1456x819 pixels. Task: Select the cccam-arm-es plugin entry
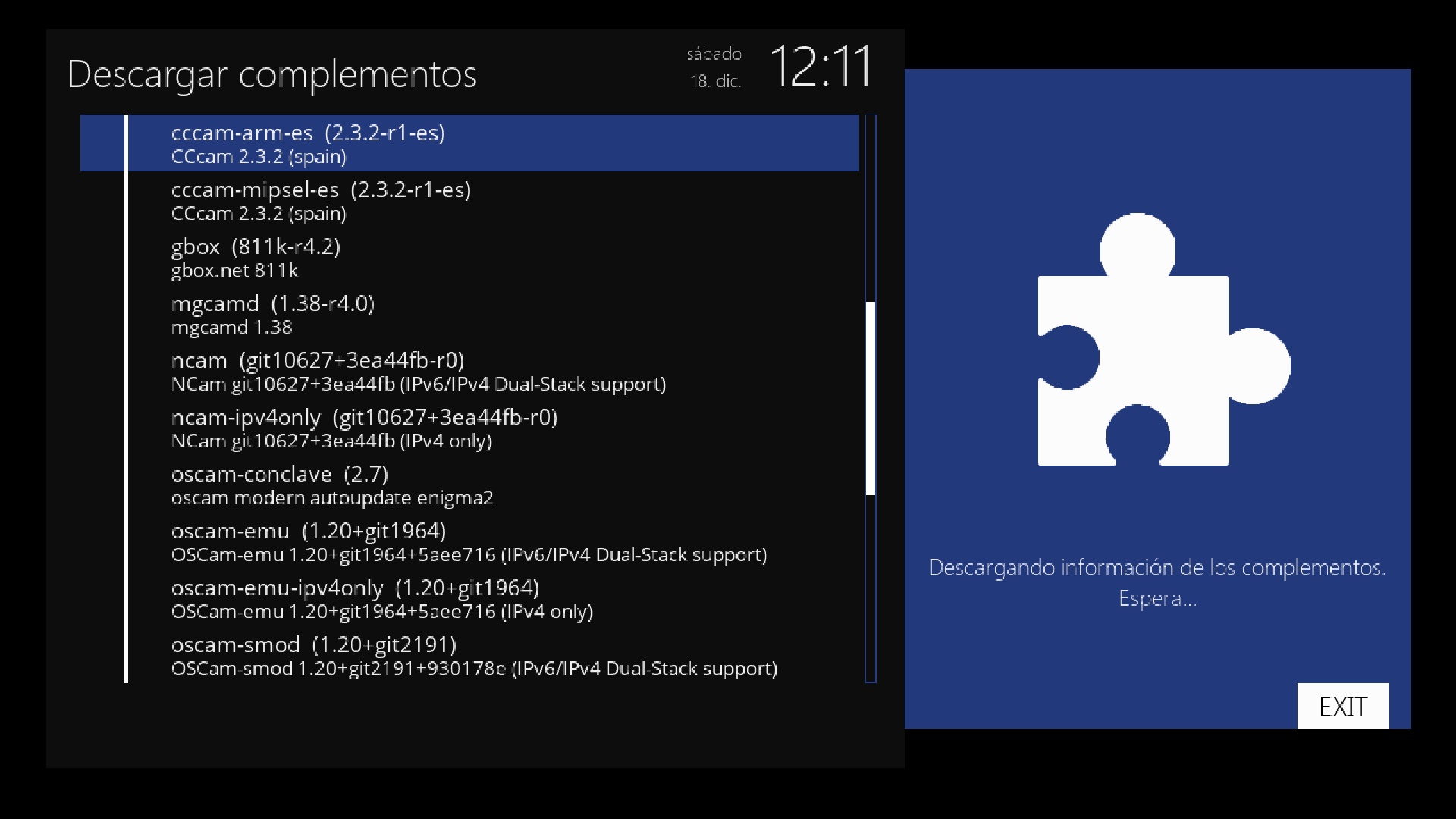click(x=469, y=143)
